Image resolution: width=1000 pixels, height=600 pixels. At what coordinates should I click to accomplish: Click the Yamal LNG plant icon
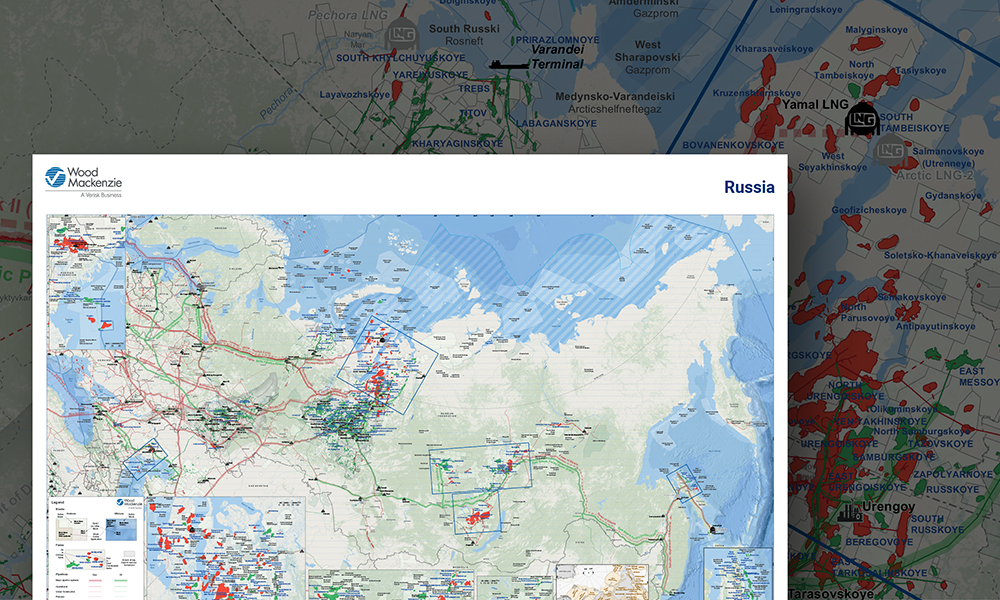[x=861, y=119]
